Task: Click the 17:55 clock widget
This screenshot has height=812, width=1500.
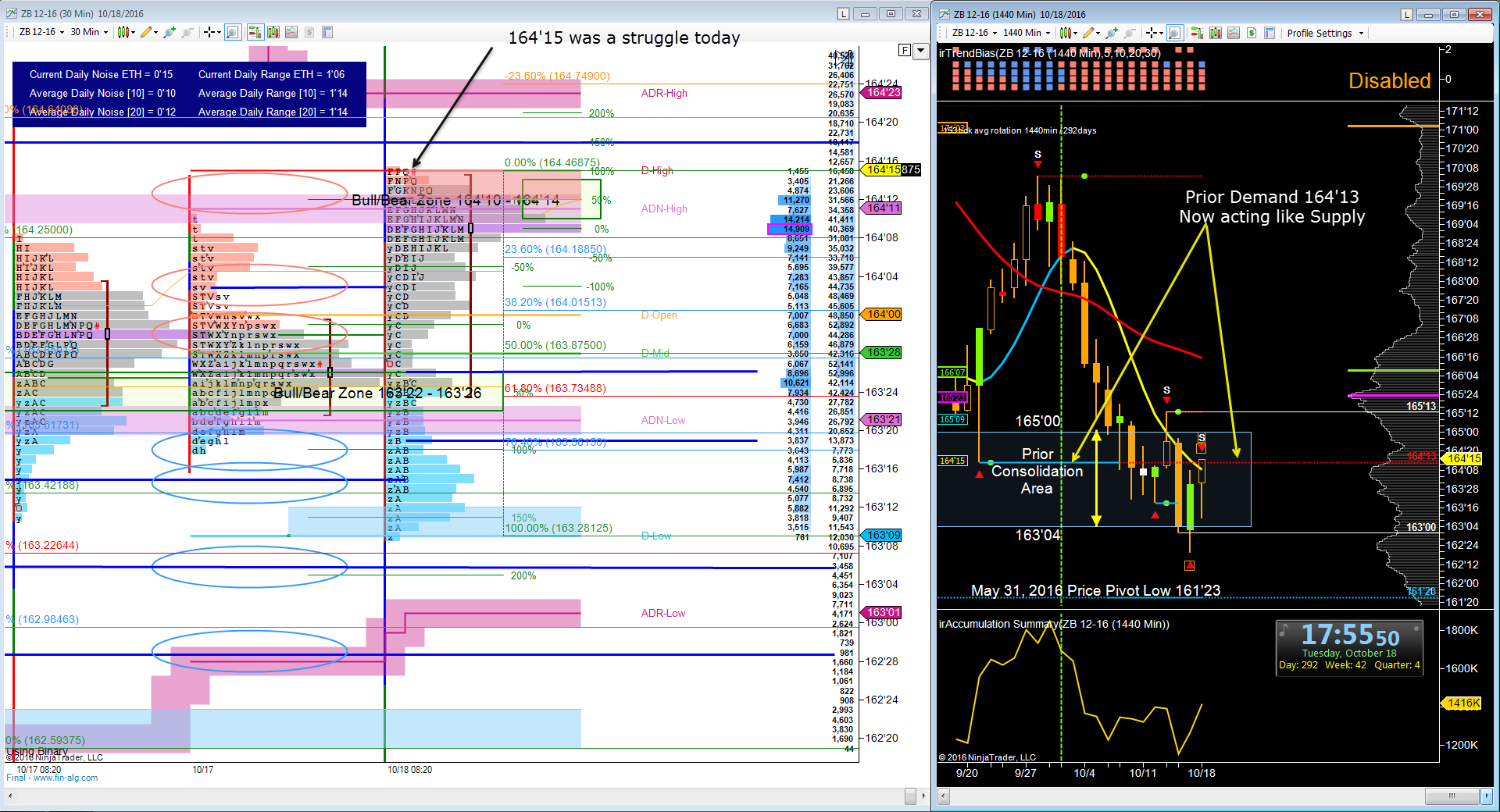Action: point(1349,647)
